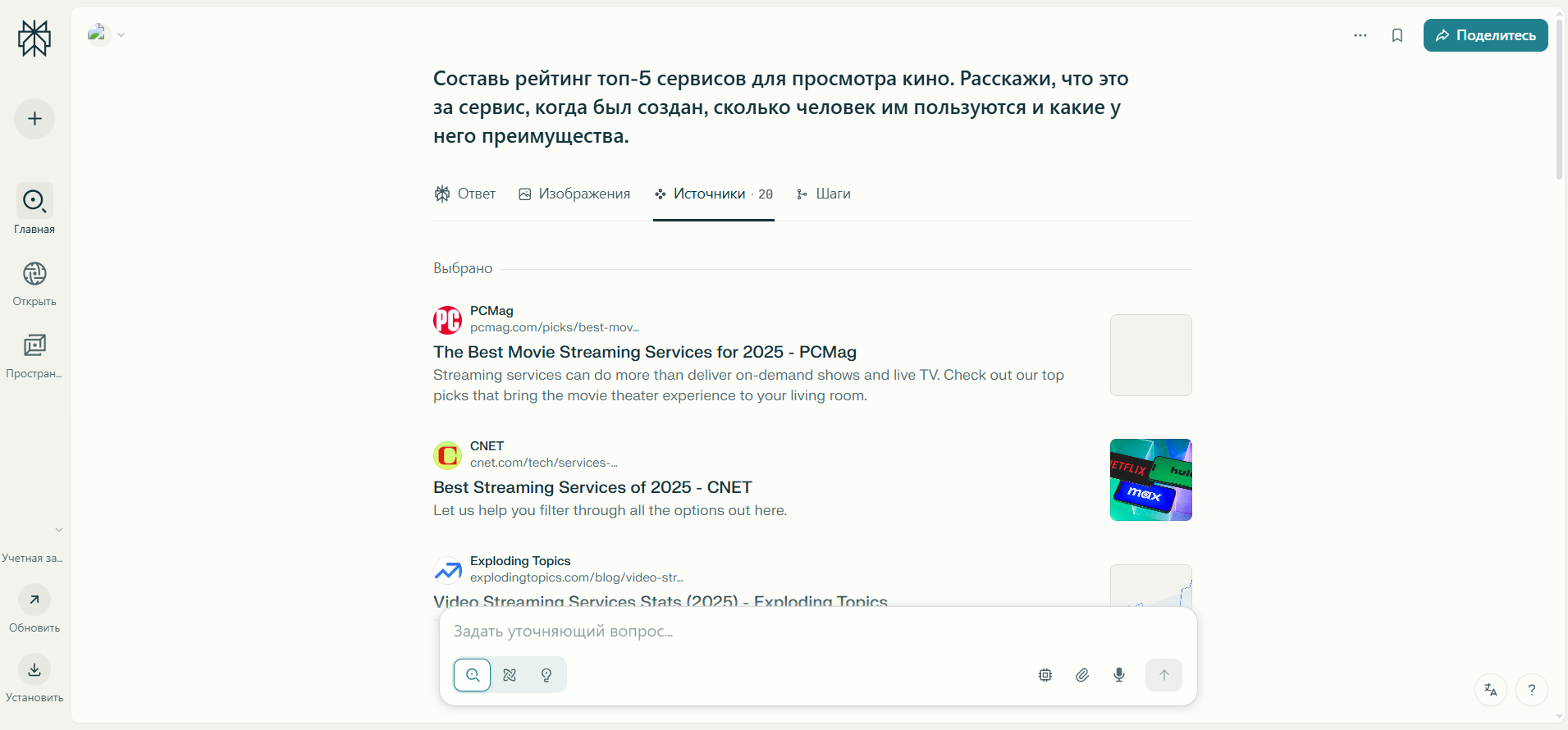The height and width of the screenshot is (730, 1568).
Task: Open The Best Movie Streaming Services PCMag link
Action: click(645, 352)
